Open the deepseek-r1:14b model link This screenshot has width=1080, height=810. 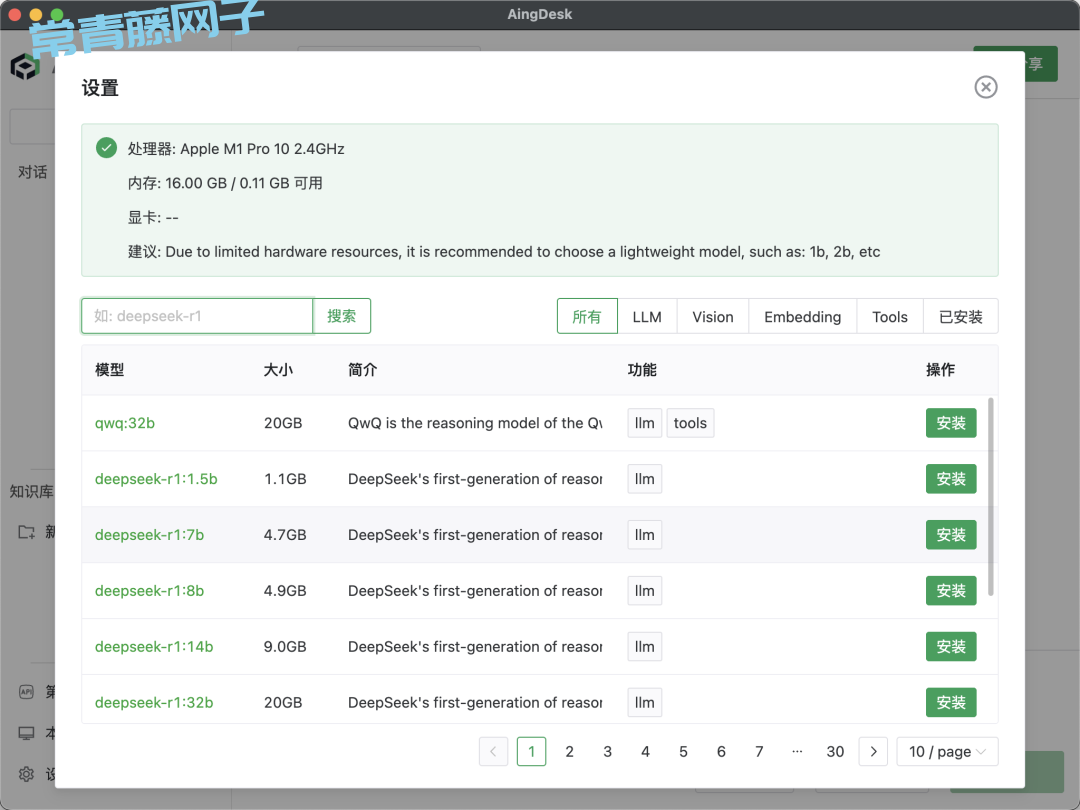(154, 646)
